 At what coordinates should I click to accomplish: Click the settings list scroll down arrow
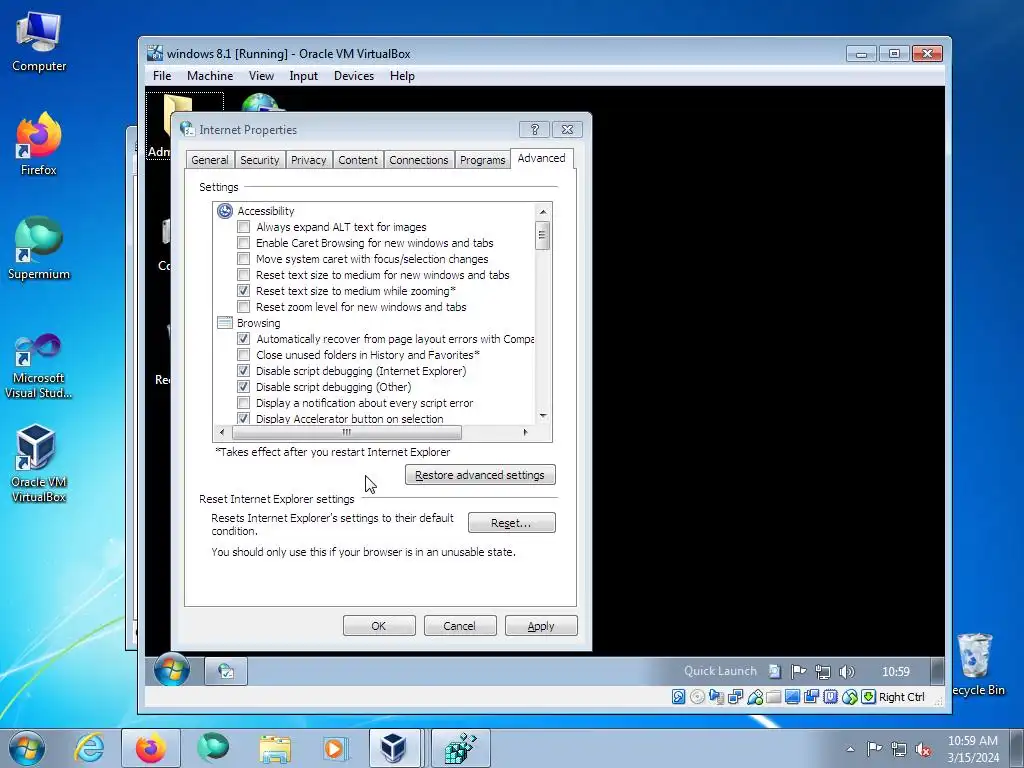coord(543,416)
